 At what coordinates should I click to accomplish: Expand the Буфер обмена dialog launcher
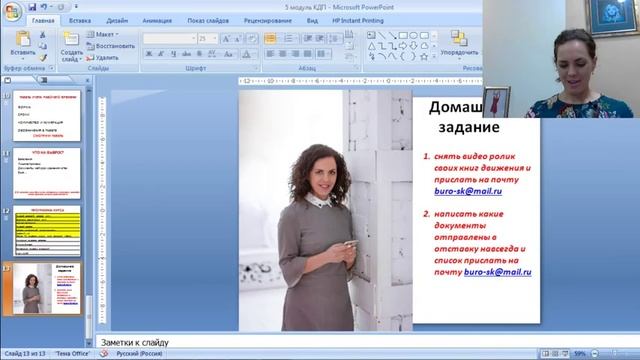(52, 68)
